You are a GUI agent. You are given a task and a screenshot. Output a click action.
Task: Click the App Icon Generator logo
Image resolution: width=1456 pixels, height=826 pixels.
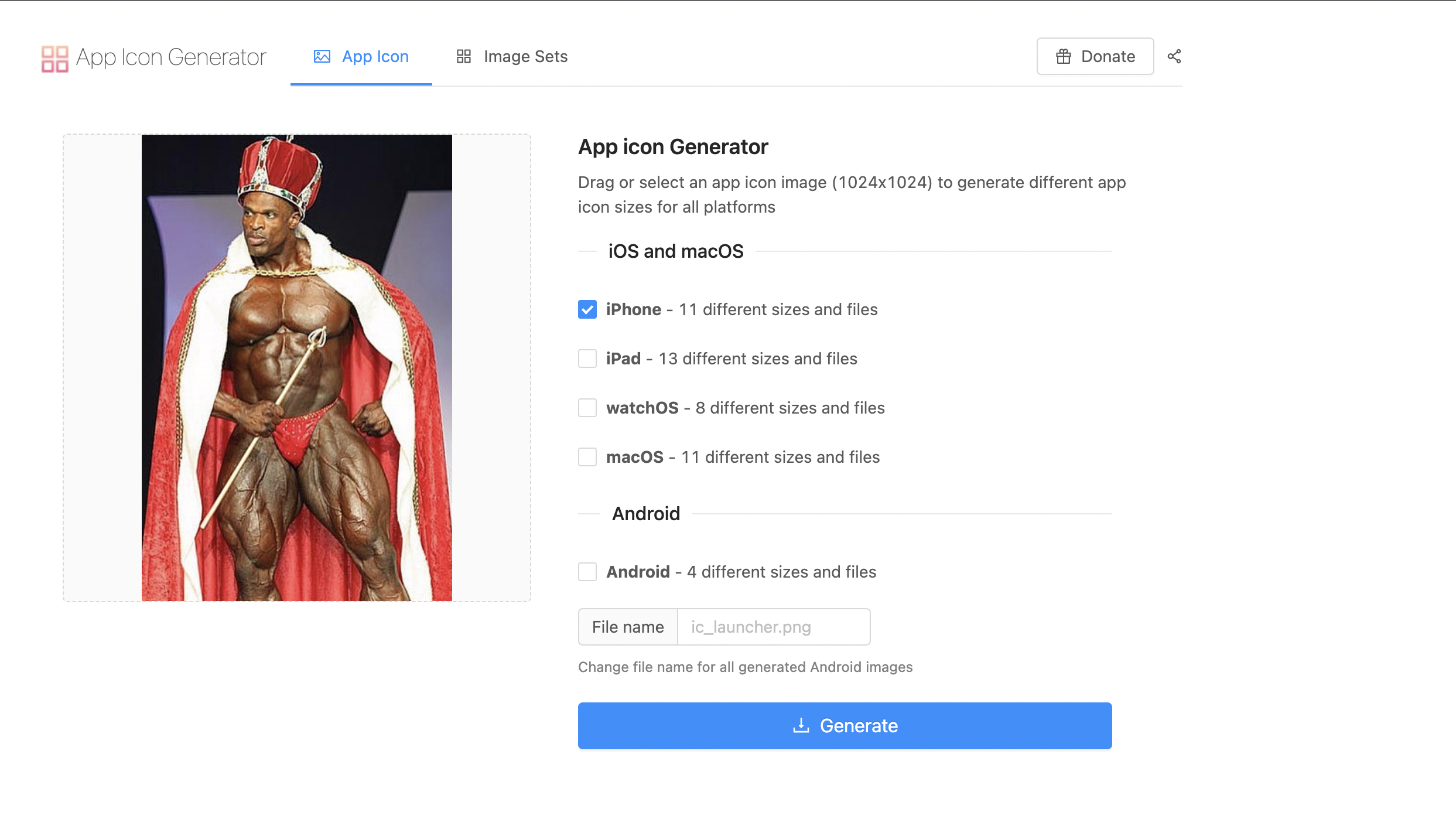tap(55, 58)
